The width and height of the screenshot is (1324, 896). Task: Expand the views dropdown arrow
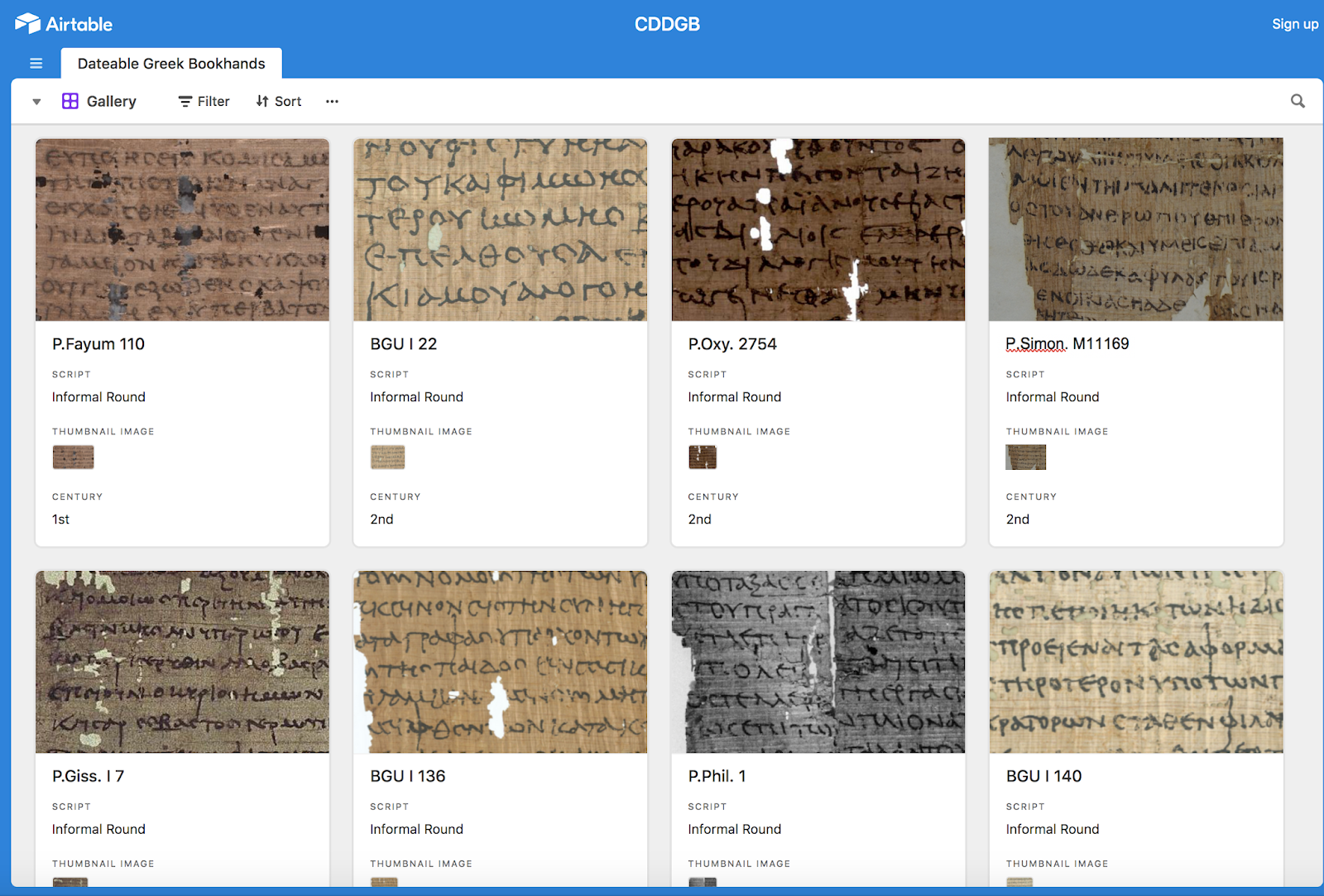pos(36,102)
